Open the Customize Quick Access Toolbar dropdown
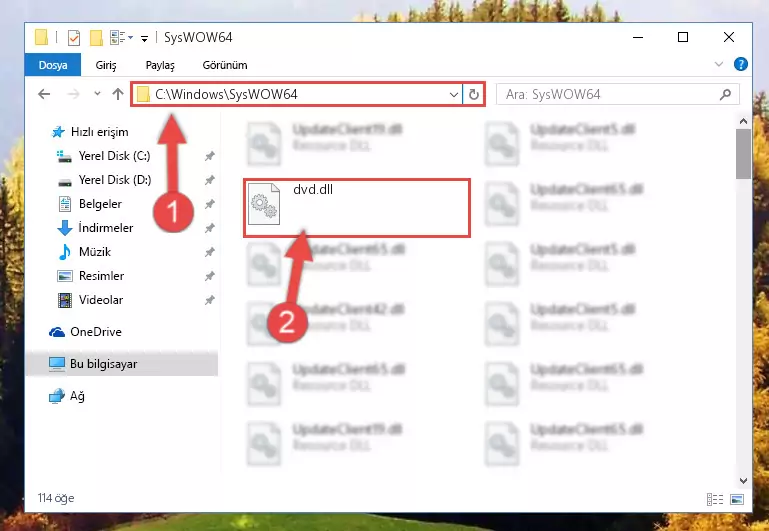The image size is (769, 531). [x=144, y=38]
